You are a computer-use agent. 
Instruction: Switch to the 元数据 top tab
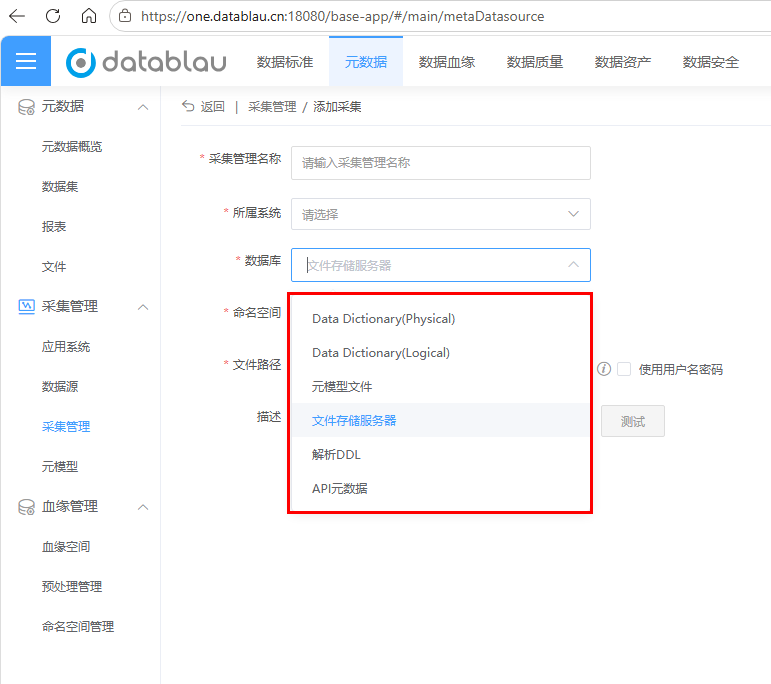click(366, 62)
